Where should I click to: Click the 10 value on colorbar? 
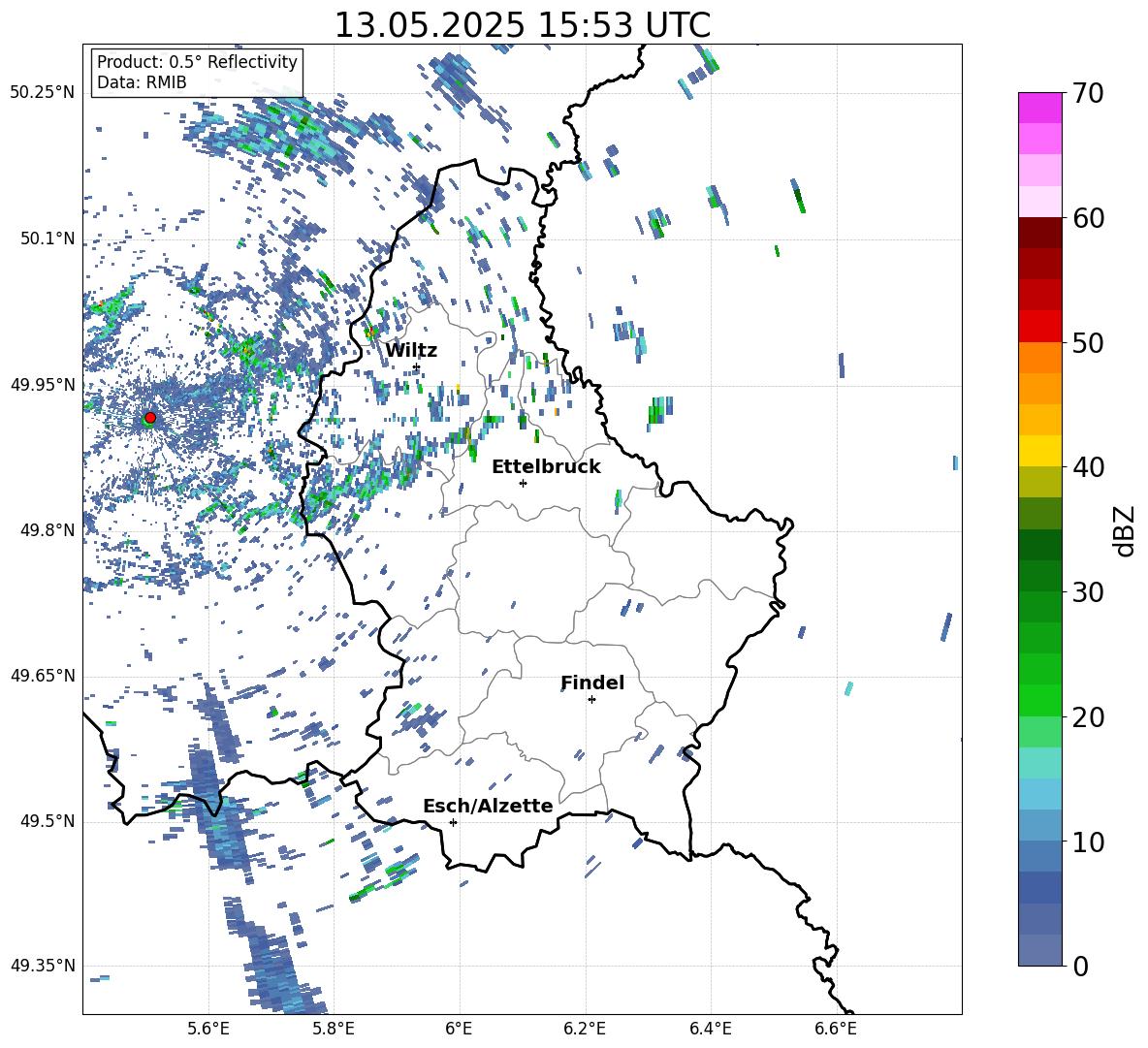(x=1088, y=842)
